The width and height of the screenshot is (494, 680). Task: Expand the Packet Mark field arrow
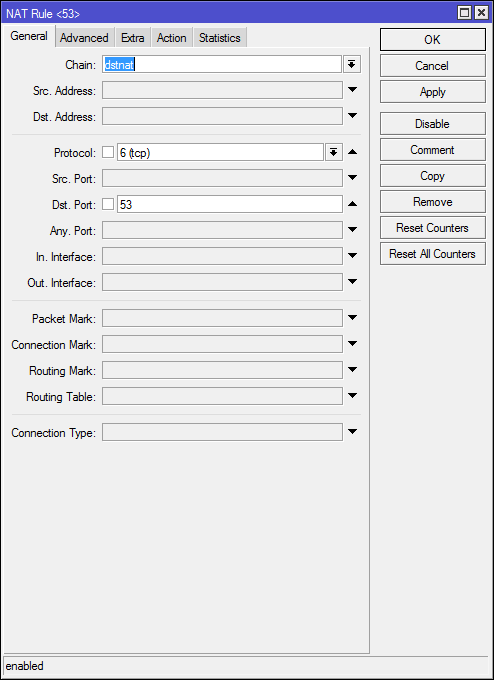click(353, 318)
